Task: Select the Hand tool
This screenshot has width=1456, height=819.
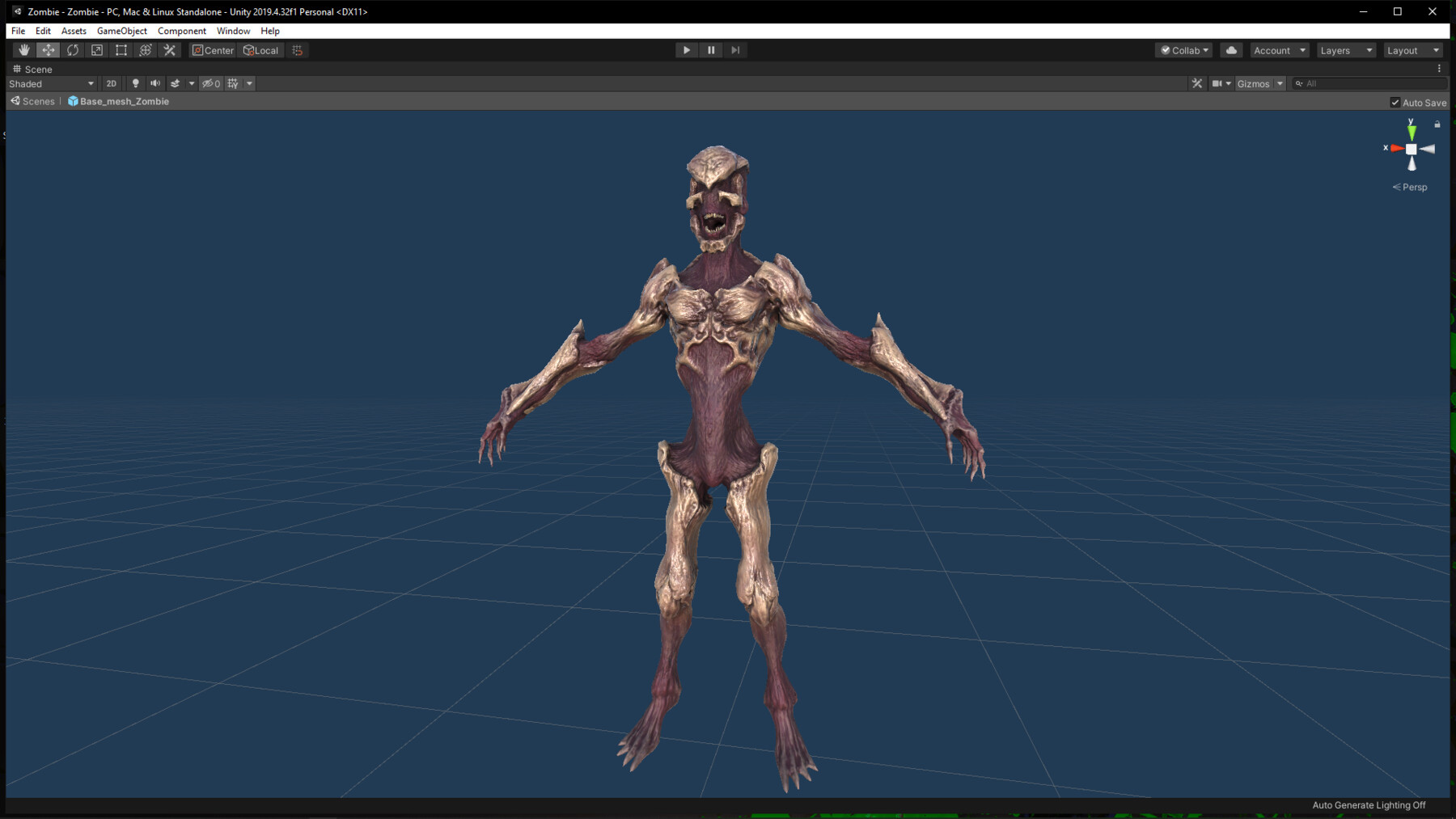Action: click(23, 49)
